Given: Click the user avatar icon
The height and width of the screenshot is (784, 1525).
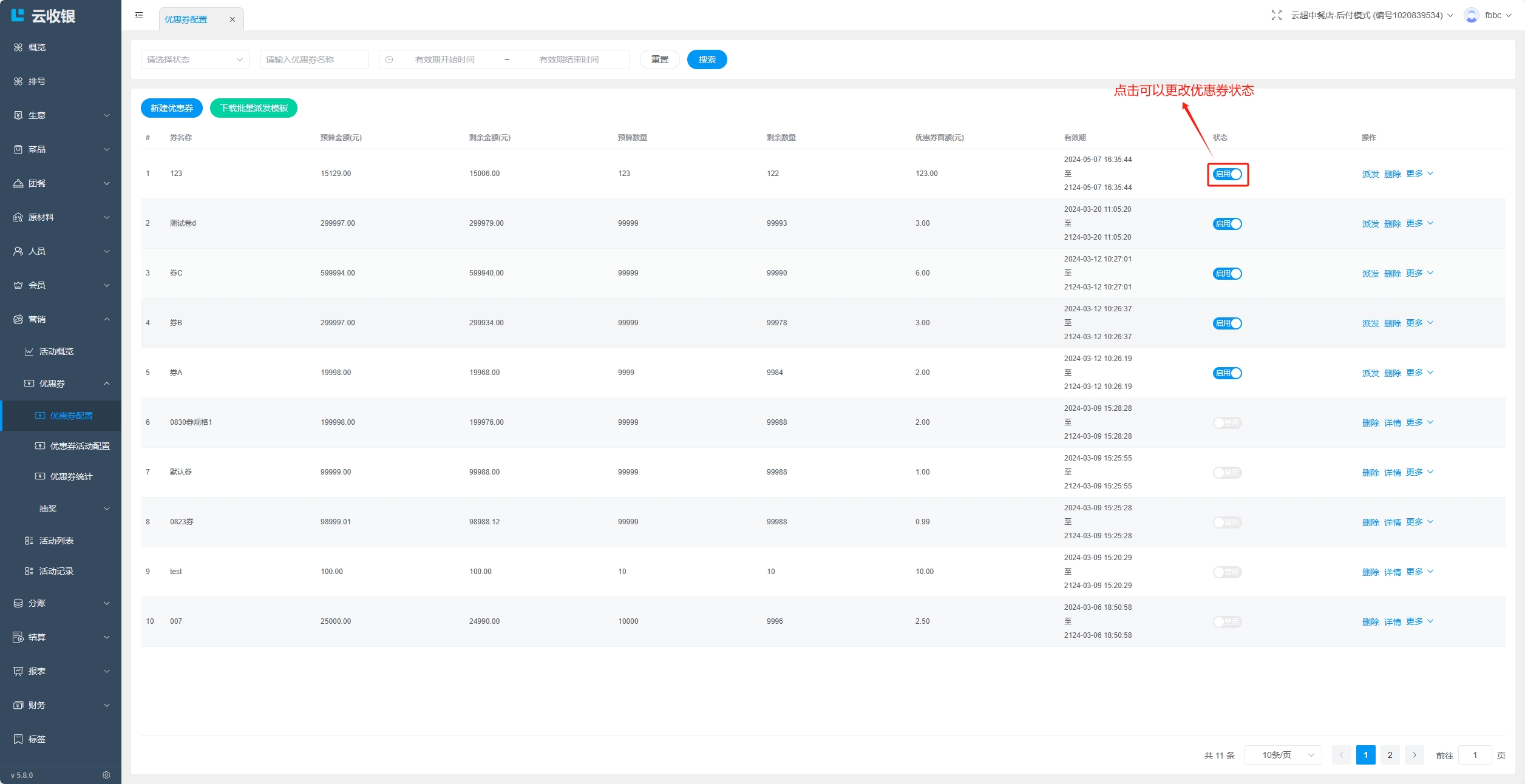Looking at the screenshot, I should point(1471,15).
